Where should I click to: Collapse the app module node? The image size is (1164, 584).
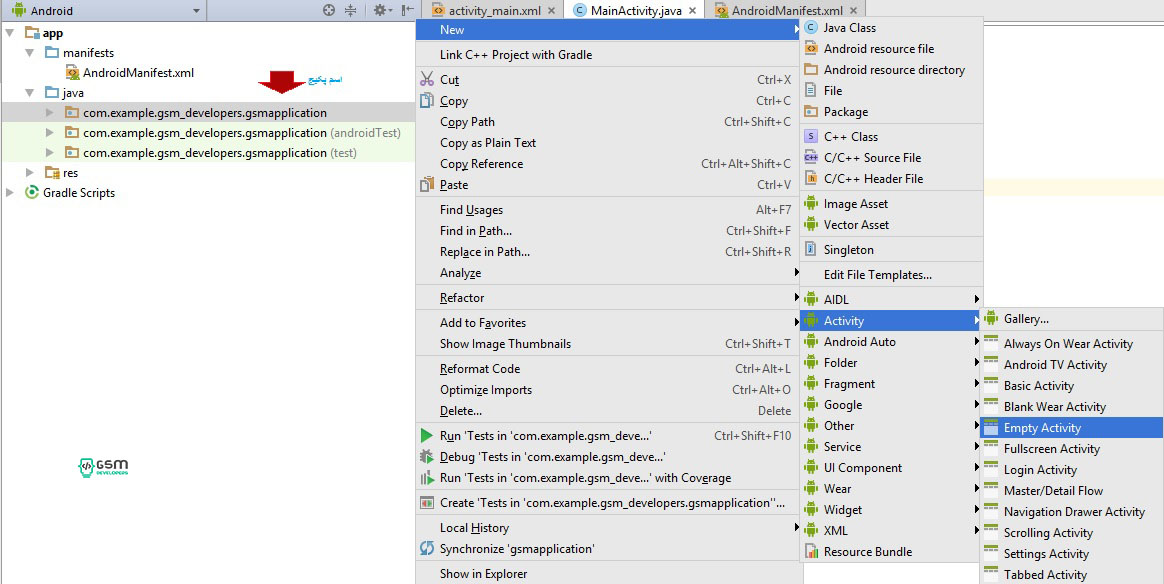pyautogui.click(x=10, y=33)
